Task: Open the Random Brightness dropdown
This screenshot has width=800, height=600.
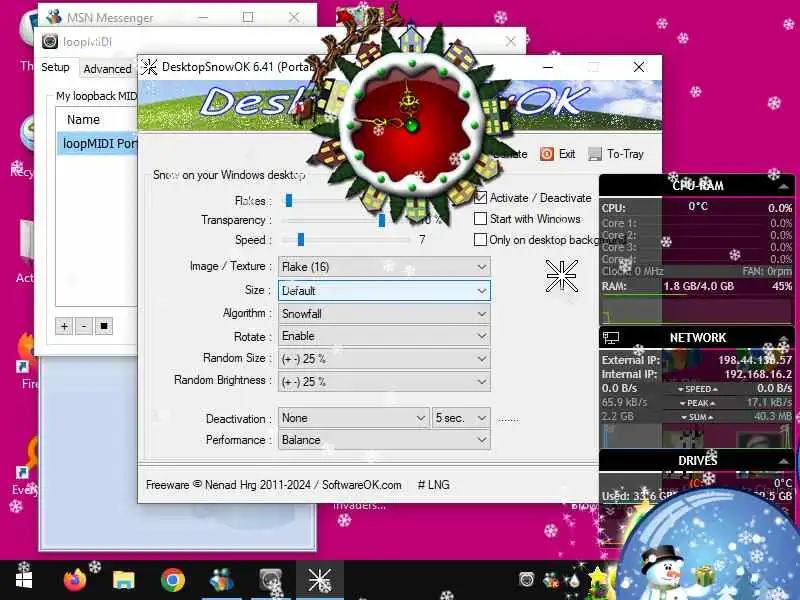Action: (x=384, y=382)
